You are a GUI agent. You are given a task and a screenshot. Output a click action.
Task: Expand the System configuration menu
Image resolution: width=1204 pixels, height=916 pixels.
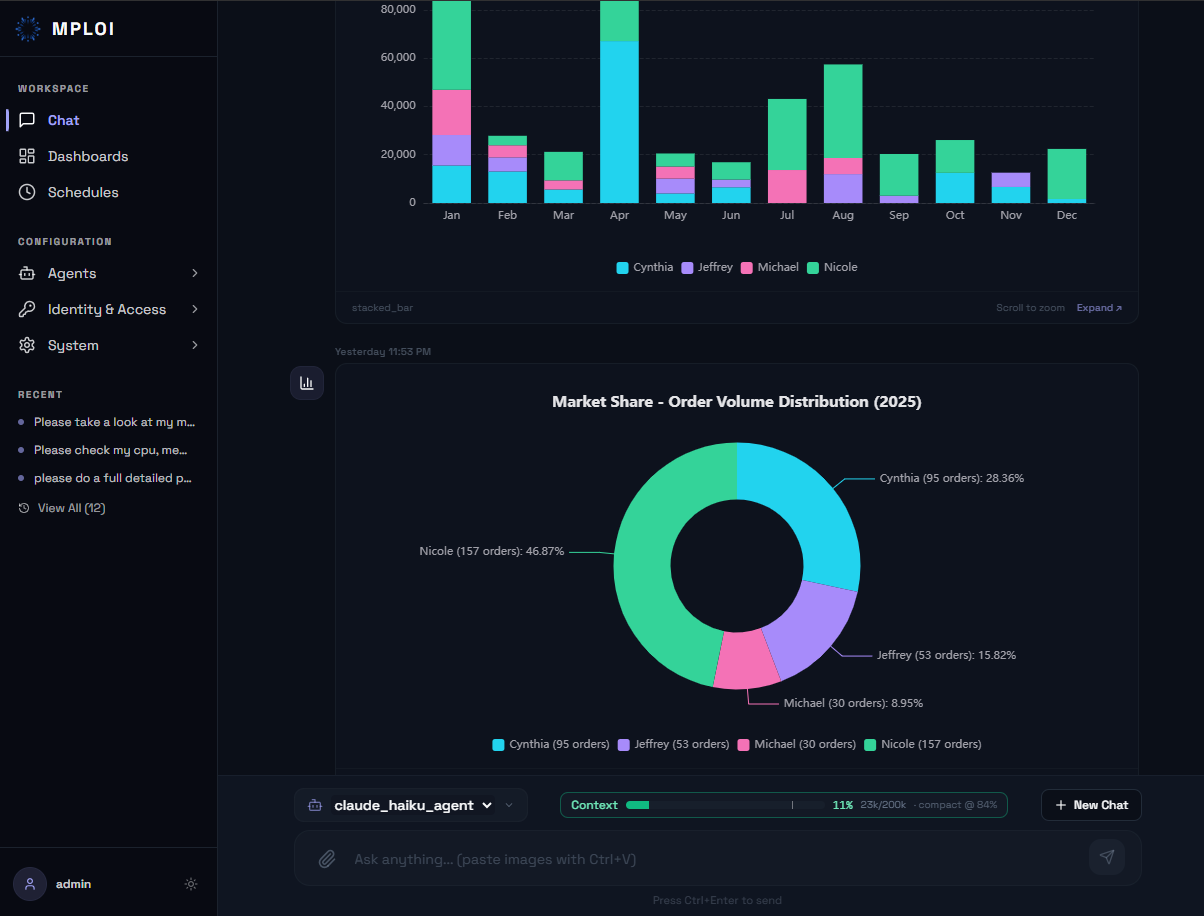point(108,345)
